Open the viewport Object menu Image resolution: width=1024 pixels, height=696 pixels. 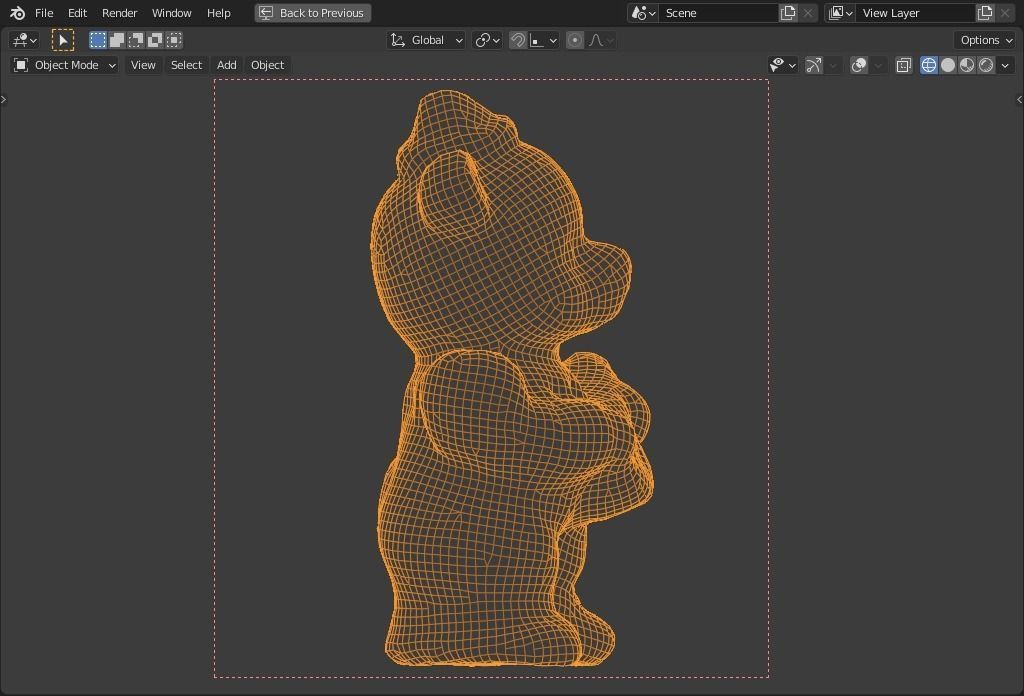point(268,65)
